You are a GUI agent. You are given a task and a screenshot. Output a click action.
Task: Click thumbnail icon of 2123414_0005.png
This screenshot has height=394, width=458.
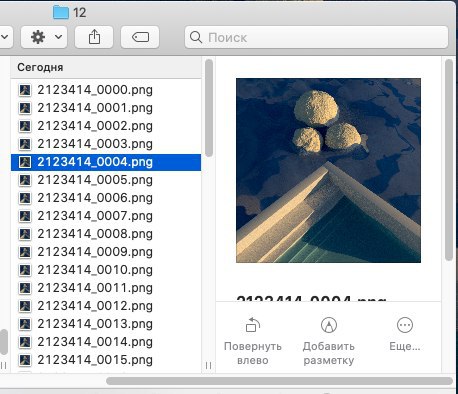tap(25, 180)
